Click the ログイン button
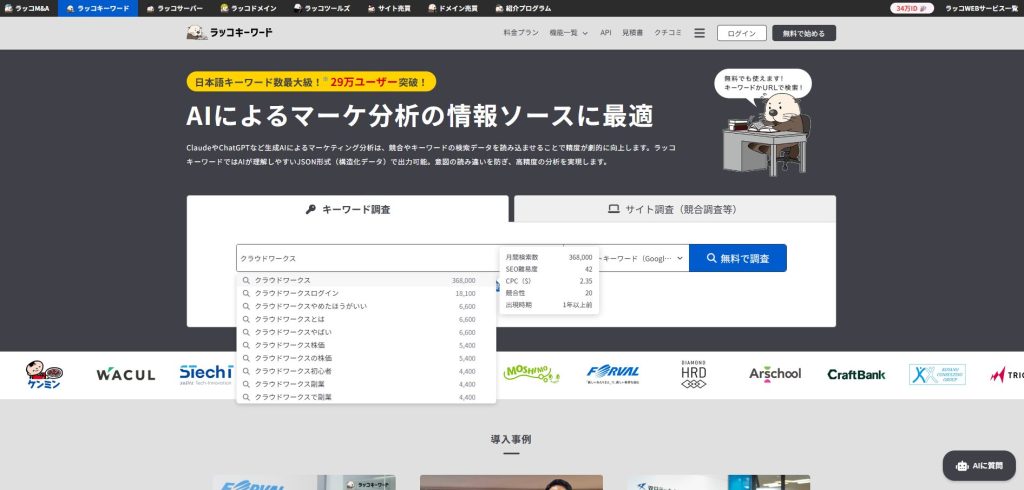Image resolution: width=1024 pixels, height=490 pixels. pyautogui.click(x=742, y=33)
